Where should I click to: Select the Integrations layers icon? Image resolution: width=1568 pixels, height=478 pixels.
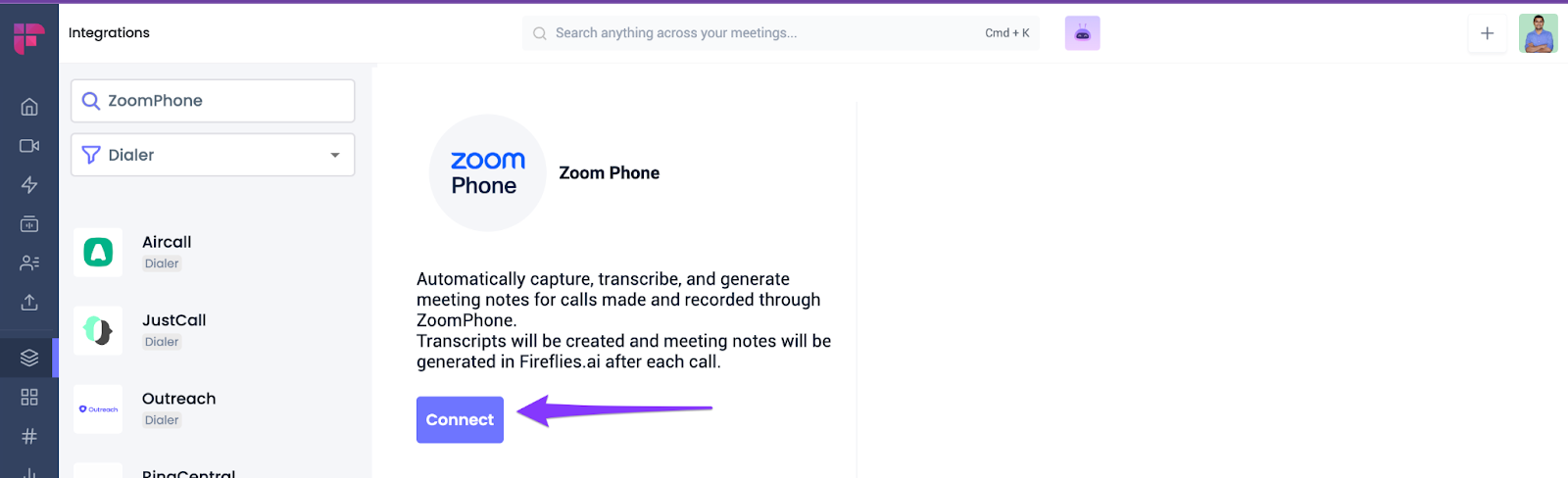(x=29, y=358)
